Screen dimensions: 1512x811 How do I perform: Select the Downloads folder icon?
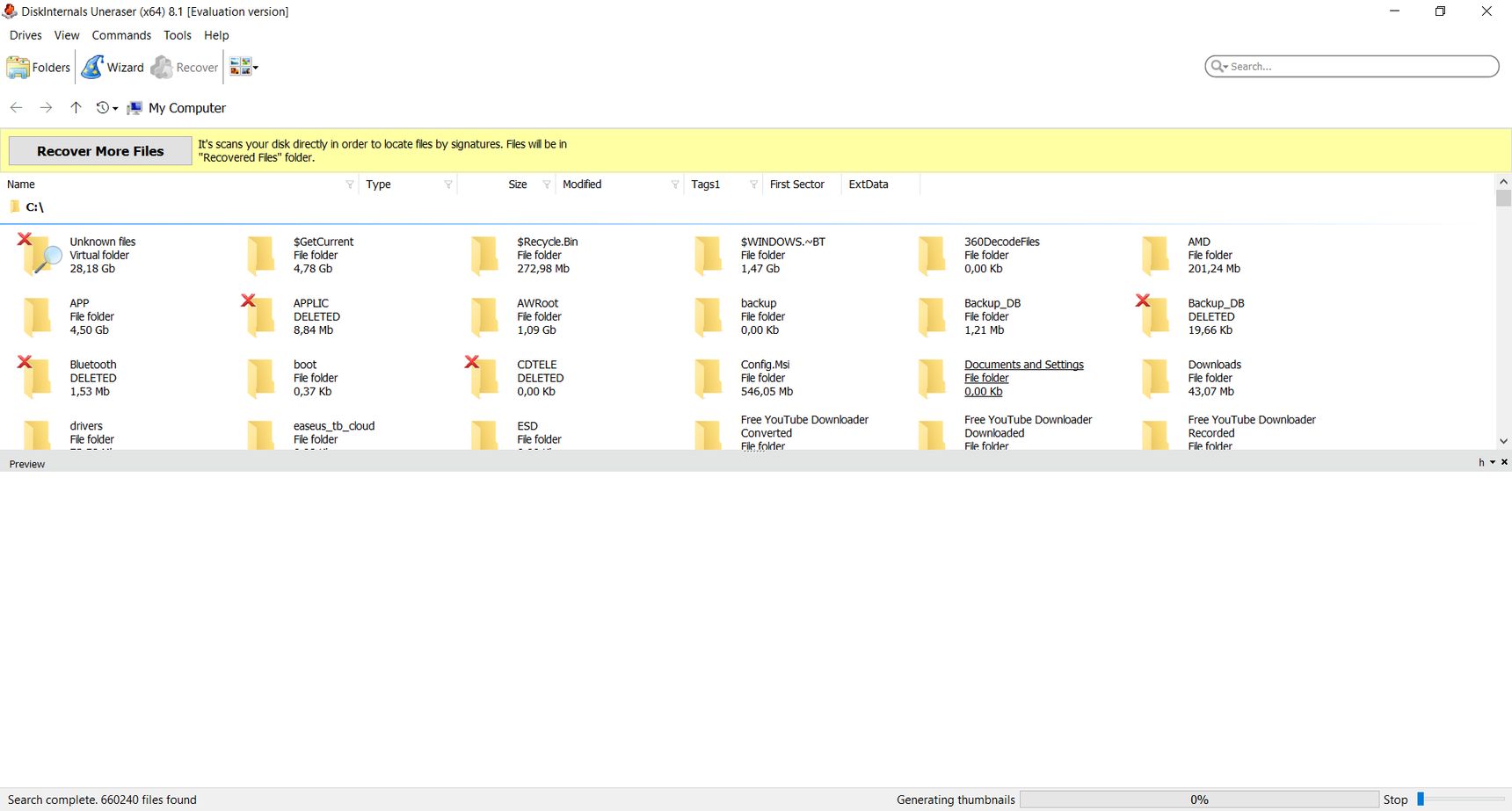[x=1156, y=378]
